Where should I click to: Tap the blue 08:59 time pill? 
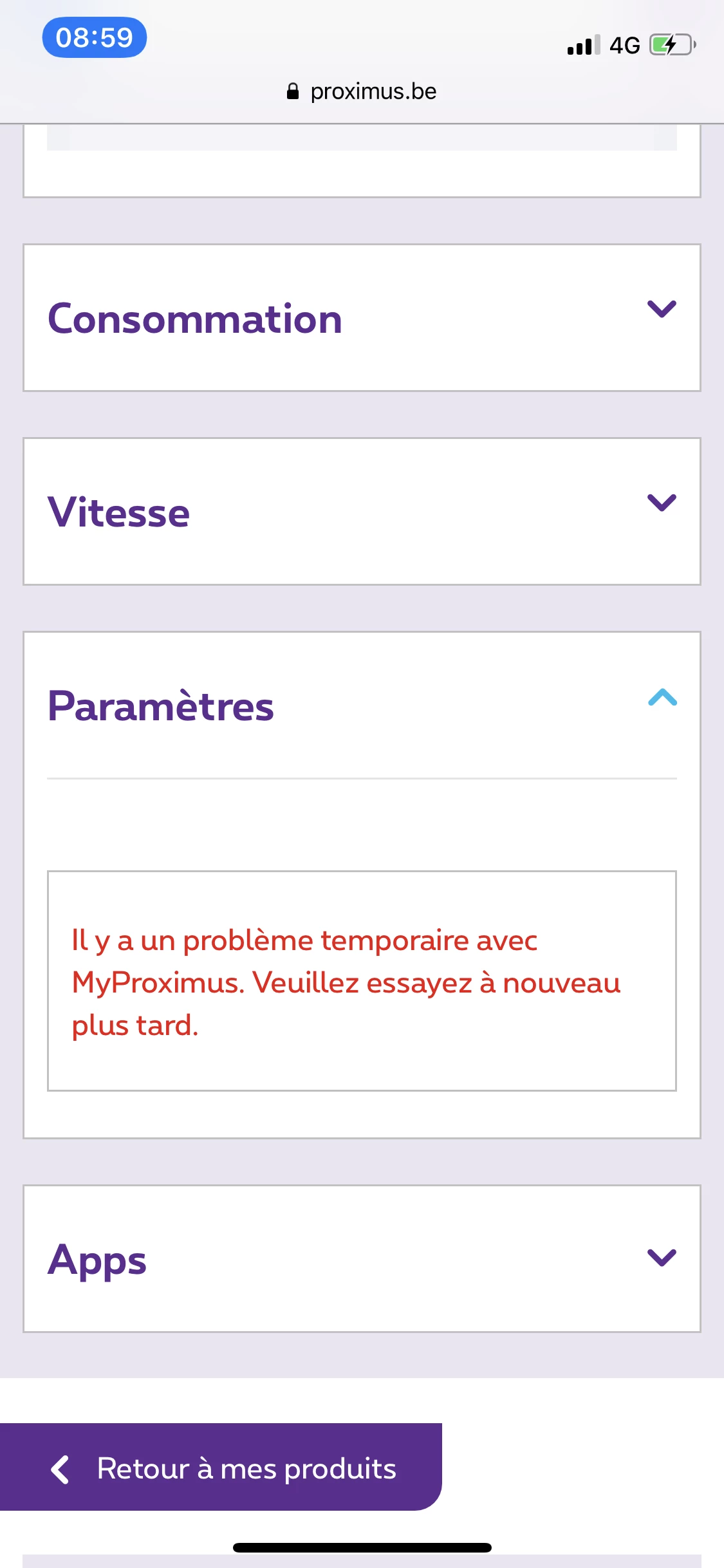coord(95,37)
